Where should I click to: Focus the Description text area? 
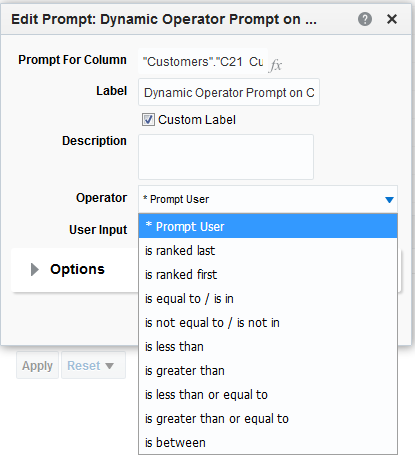pyautogui.click(x=226, y=157)
